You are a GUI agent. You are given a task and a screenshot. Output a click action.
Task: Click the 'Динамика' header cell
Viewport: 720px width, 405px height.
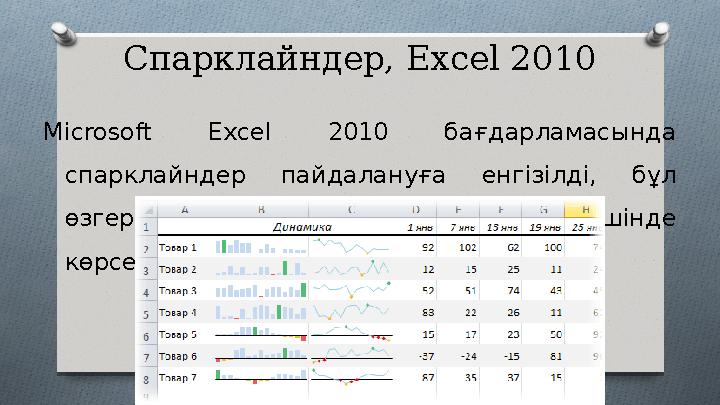302,227
